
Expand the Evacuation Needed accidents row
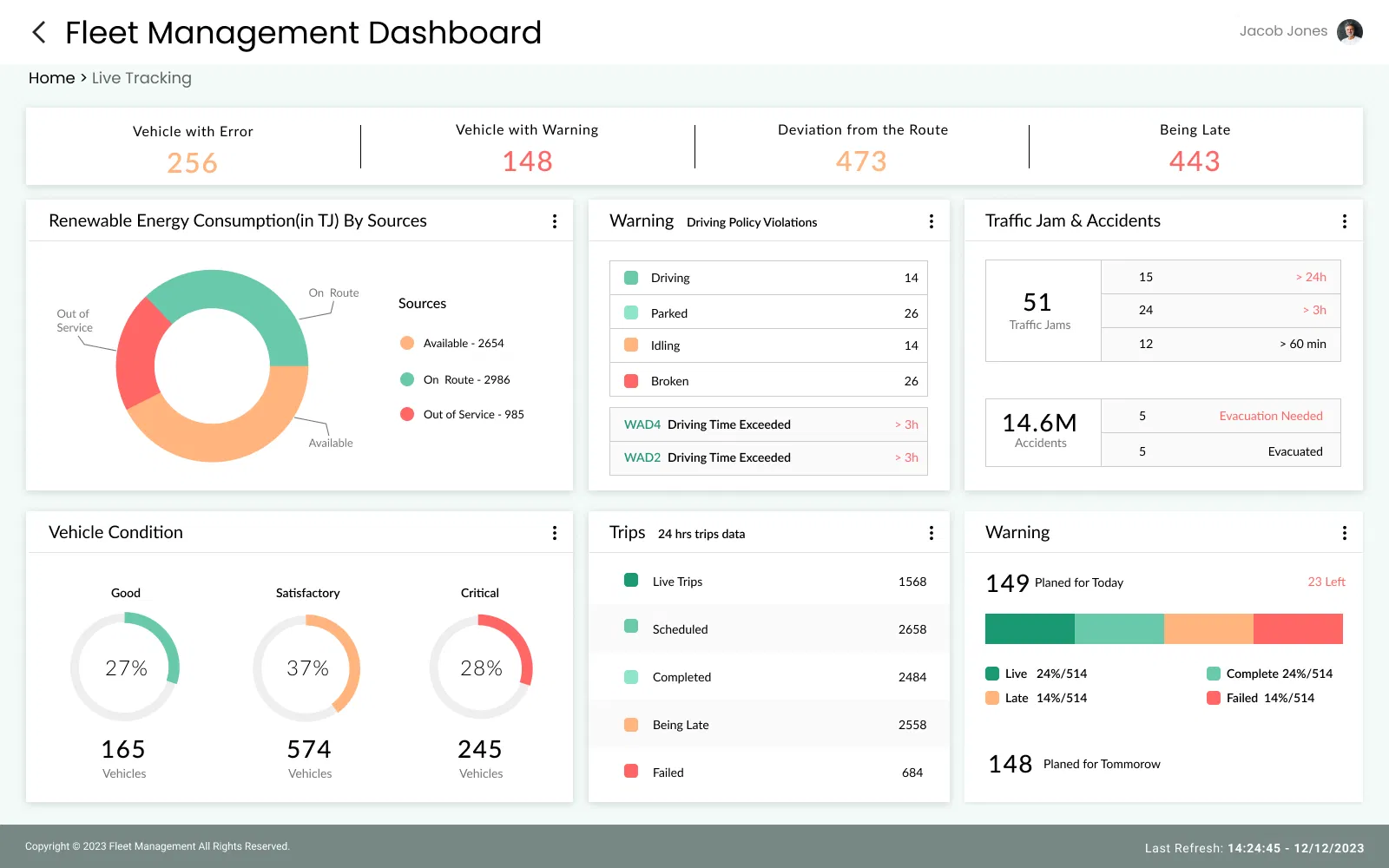1220,416
